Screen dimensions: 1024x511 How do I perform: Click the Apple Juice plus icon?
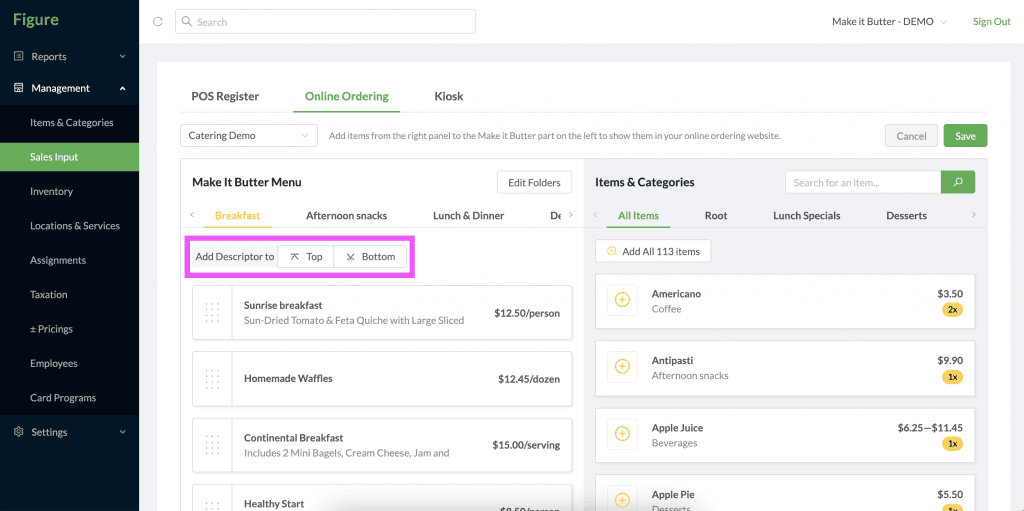(x=622, y=434)
